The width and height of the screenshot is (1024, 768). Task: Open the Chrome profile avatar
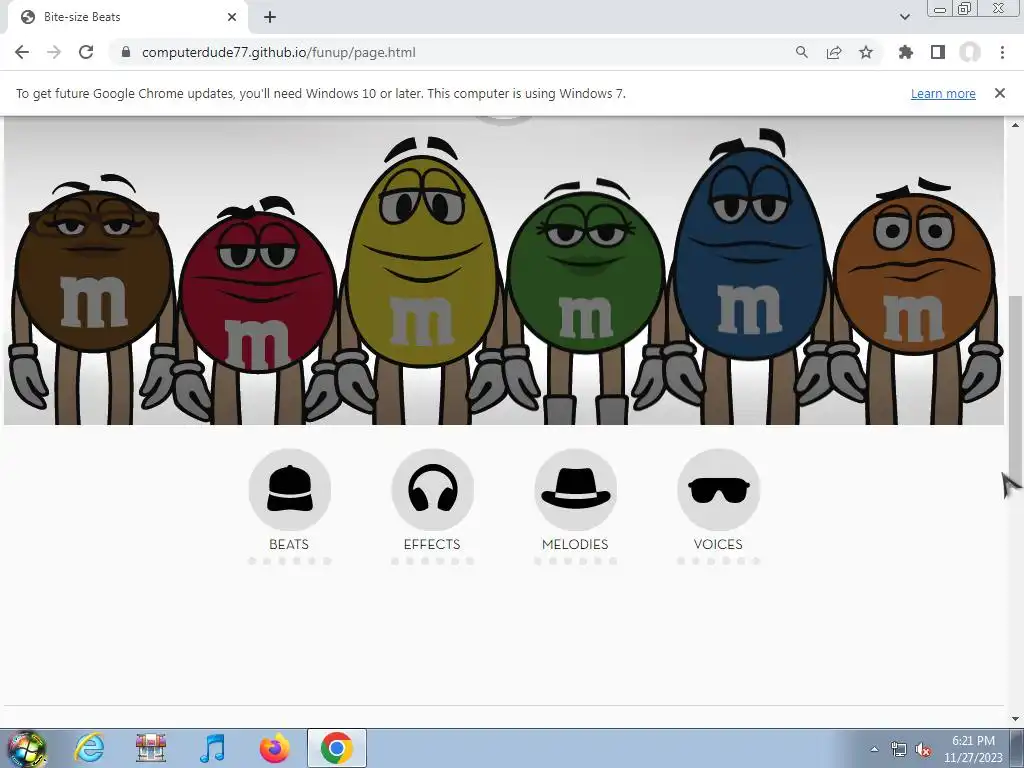[970, 52]
